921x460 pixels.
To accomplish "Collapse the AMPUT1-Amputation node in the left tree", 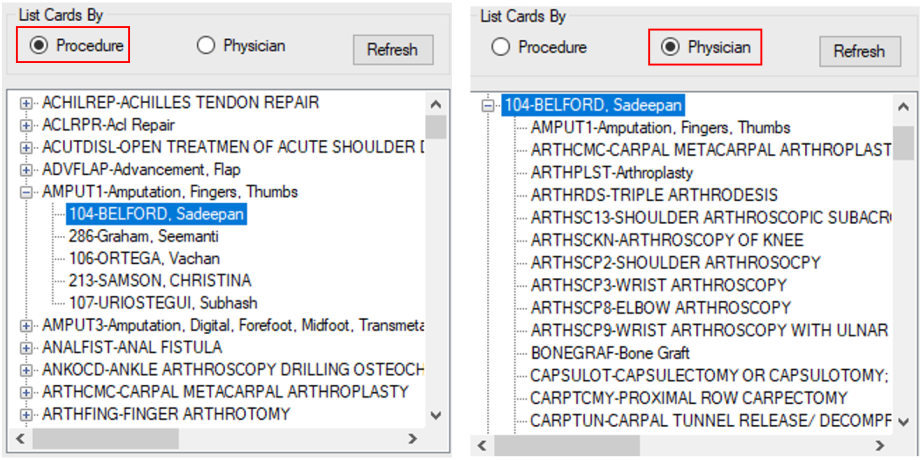I will pyautogui.click(x=26, y=192).
